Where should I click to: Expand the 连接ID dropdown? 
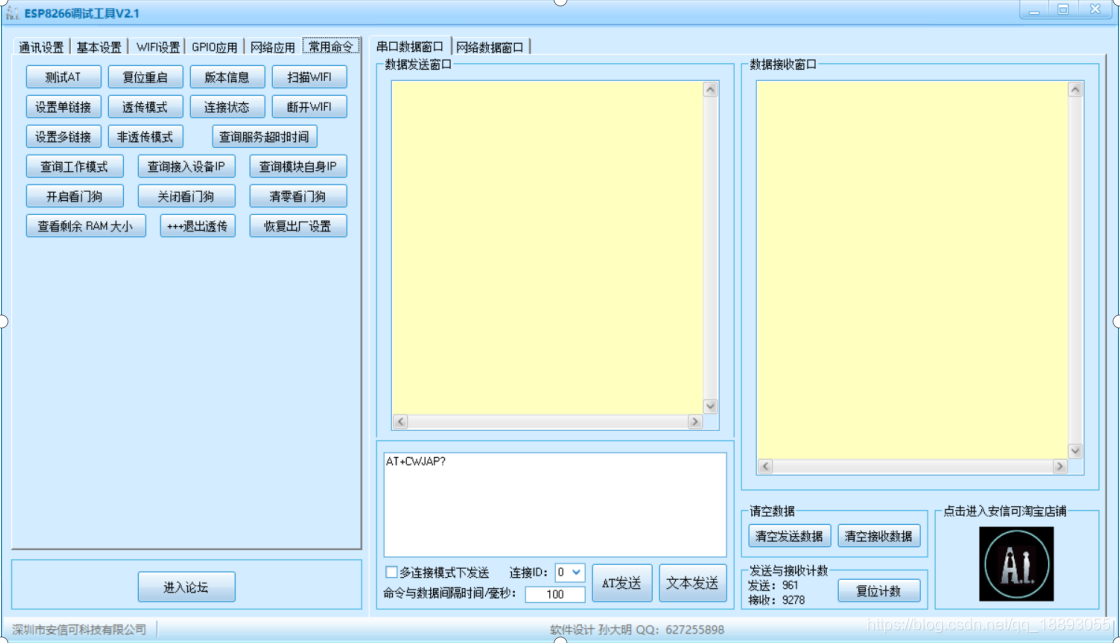576,572
